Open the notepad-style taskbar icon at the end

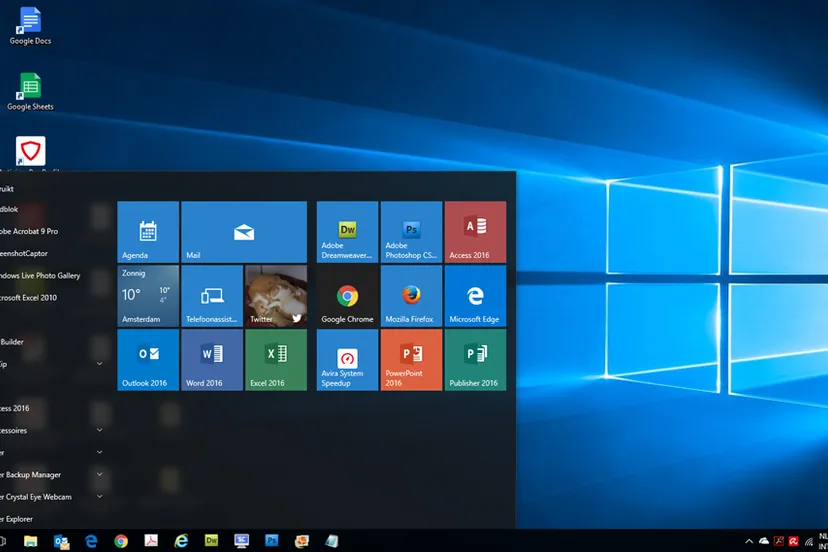pos(332,541)
